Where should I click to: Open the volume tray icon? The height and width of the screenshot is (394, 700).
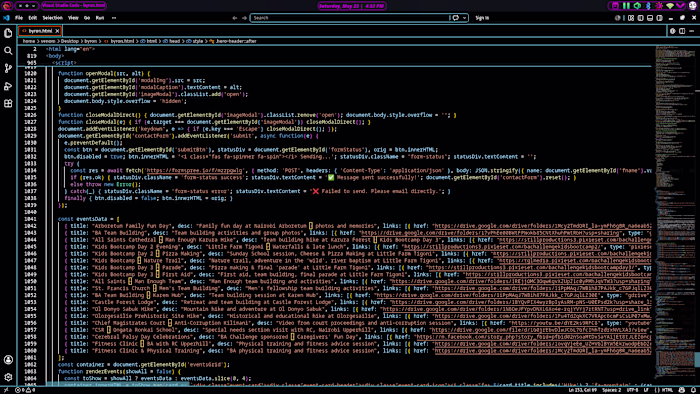(x=637, y=6)
